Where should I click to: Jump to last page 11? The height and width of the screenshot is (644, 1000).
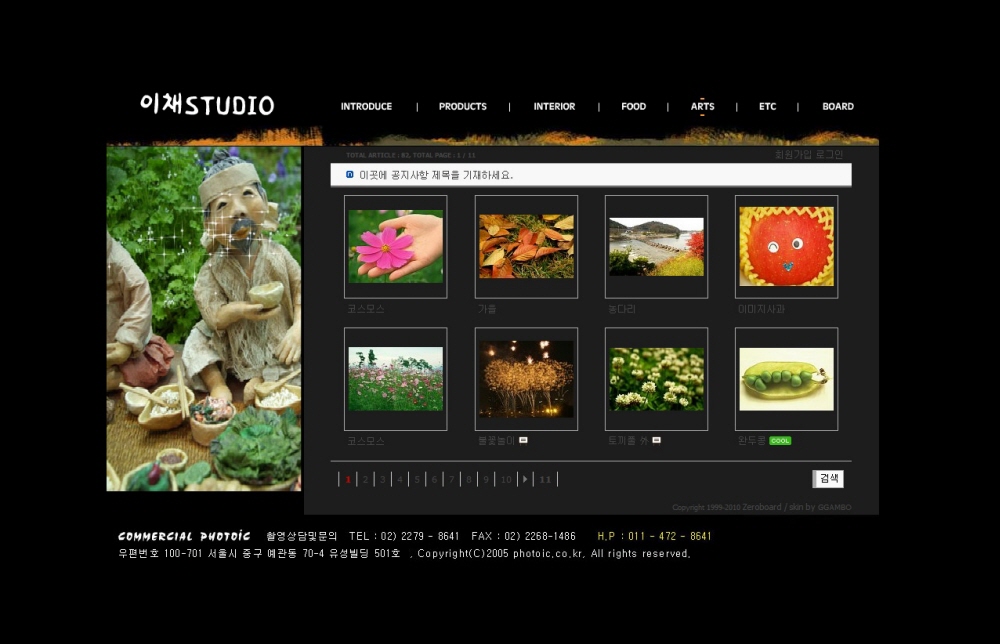tap(545, 479)
